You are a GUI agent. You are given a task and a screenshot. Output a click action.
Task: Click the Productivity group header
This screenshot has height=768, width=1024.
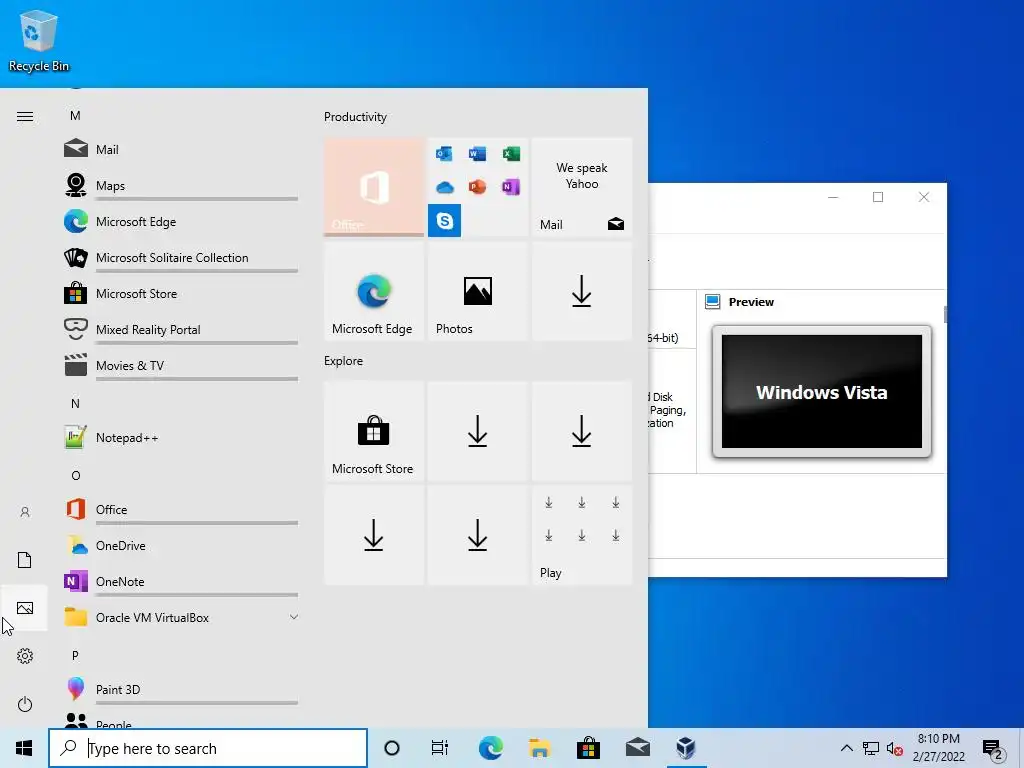click(355, 117)
